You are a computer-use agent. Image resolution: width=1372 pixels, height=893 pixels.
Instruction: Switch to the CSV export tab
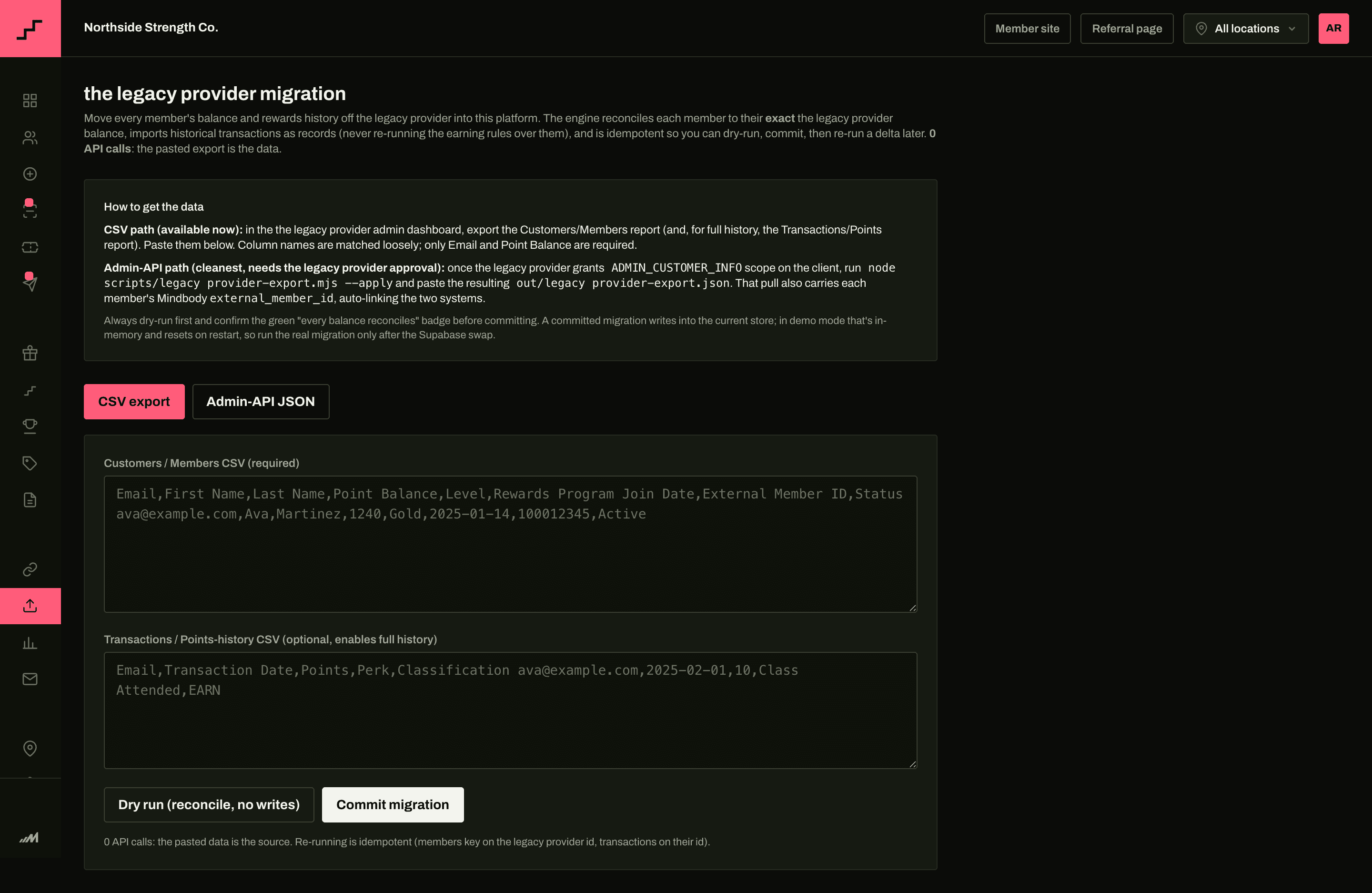tap(134, 401)
